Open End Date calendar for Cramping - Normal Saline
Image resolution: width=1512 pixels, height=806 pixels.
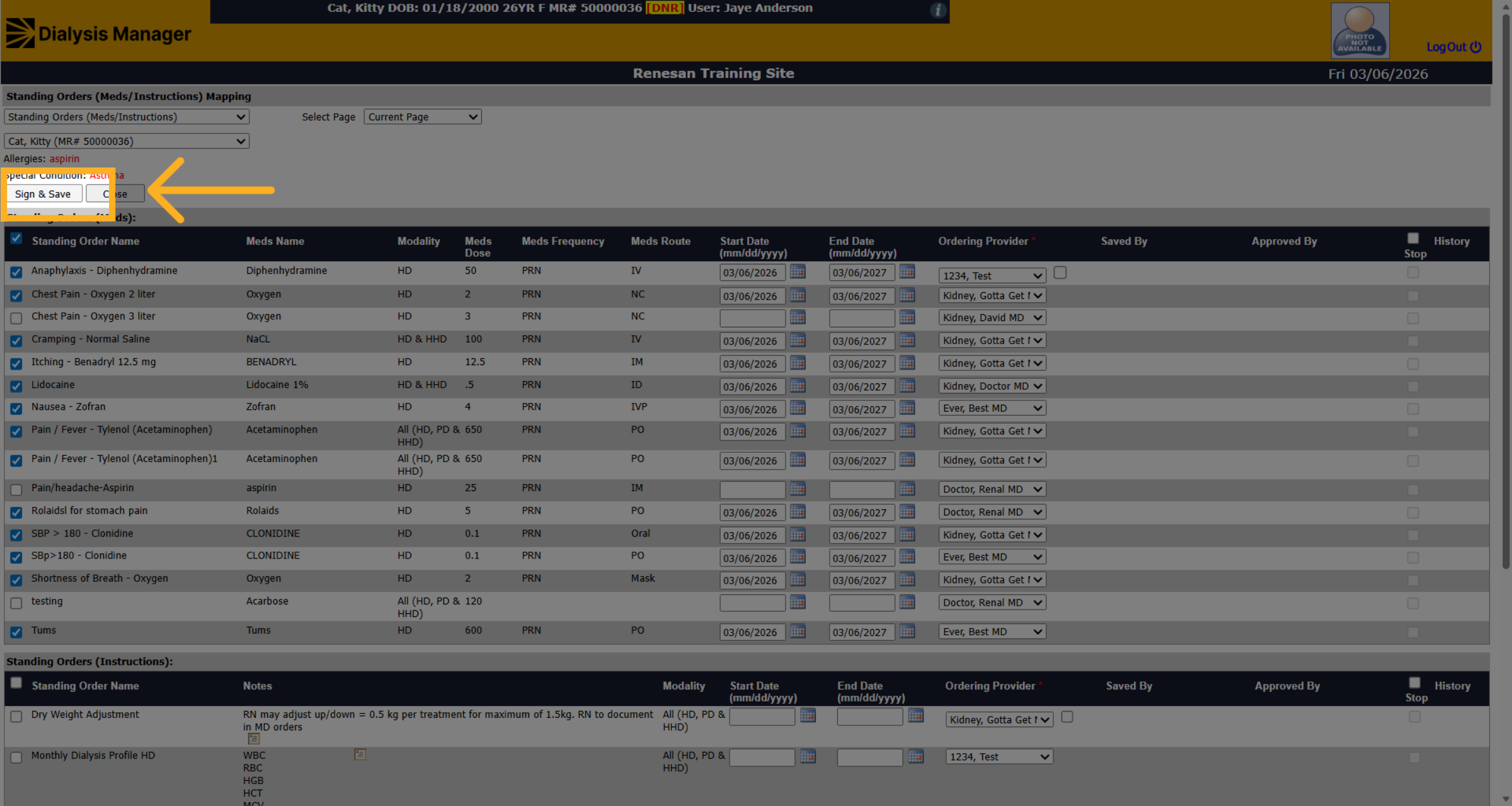[x=907, y=341]
